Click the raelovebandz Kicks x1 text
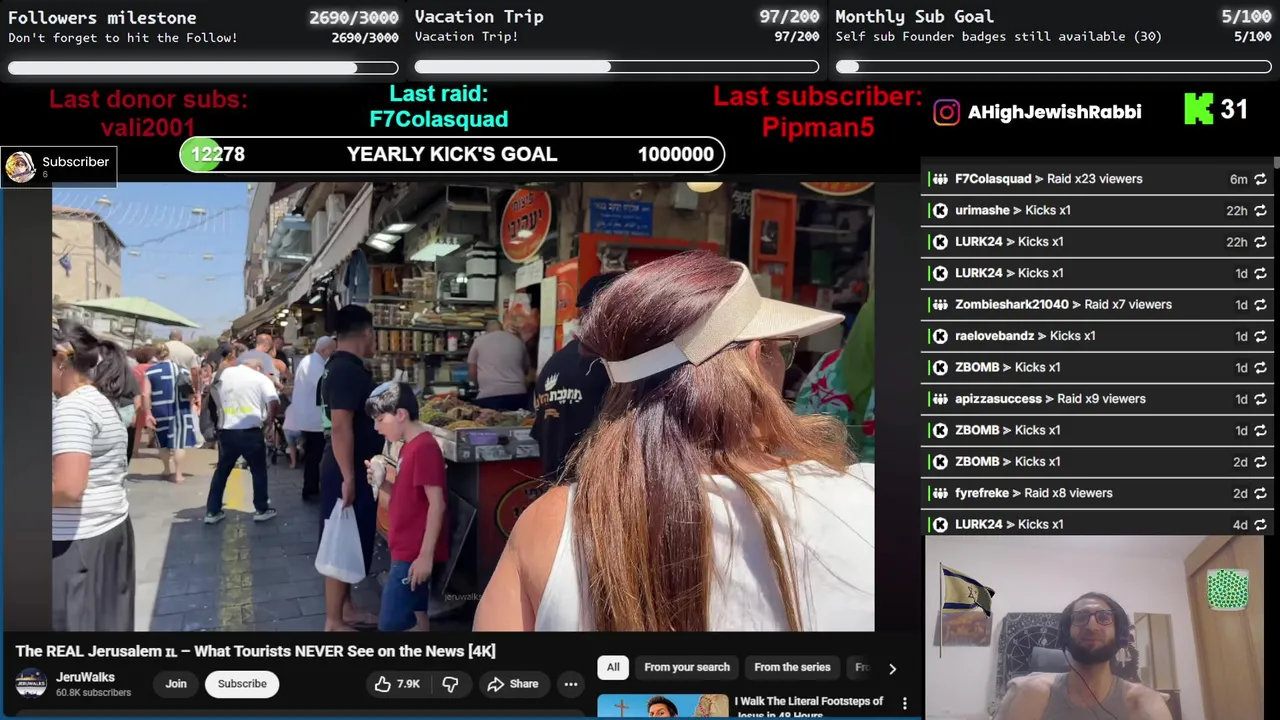Image resolution: width=1280 pixels, height=720 pixels. (x=1025, y=336)
